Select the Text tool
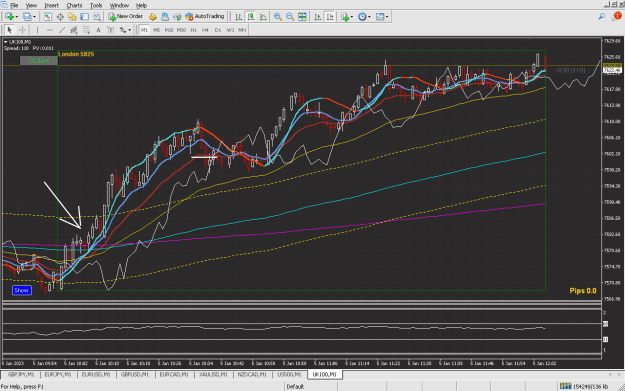 click(x=98, y=30)
